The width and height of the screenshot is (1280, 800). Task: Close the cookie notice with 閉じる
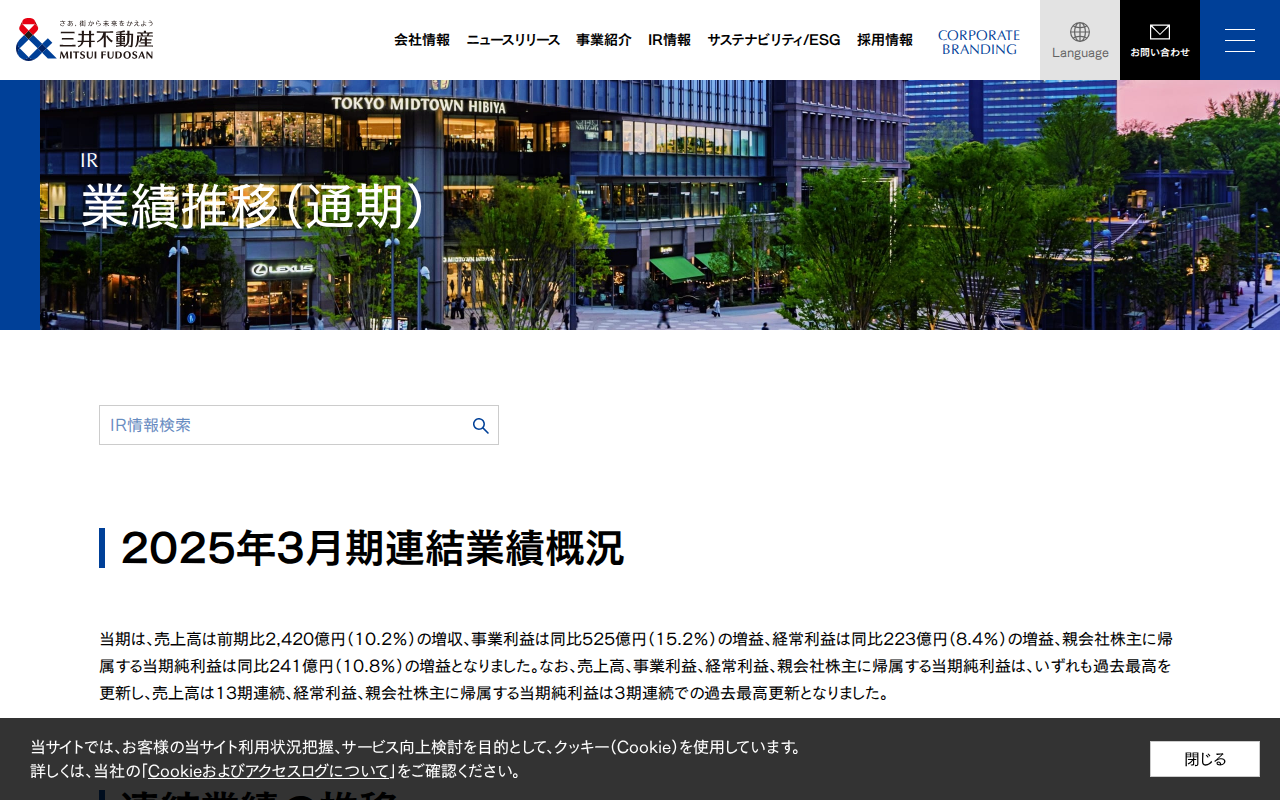[1205, 759]
